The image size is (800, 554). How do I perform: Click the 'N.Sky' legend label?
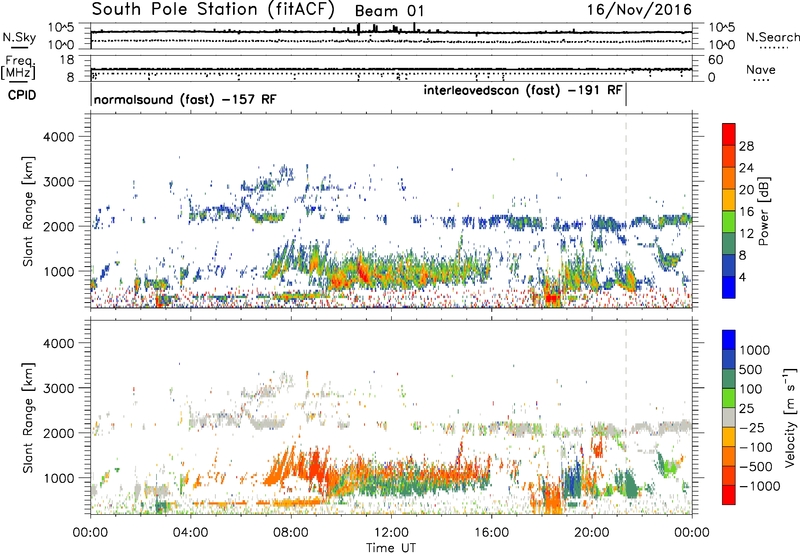point(19,37)
